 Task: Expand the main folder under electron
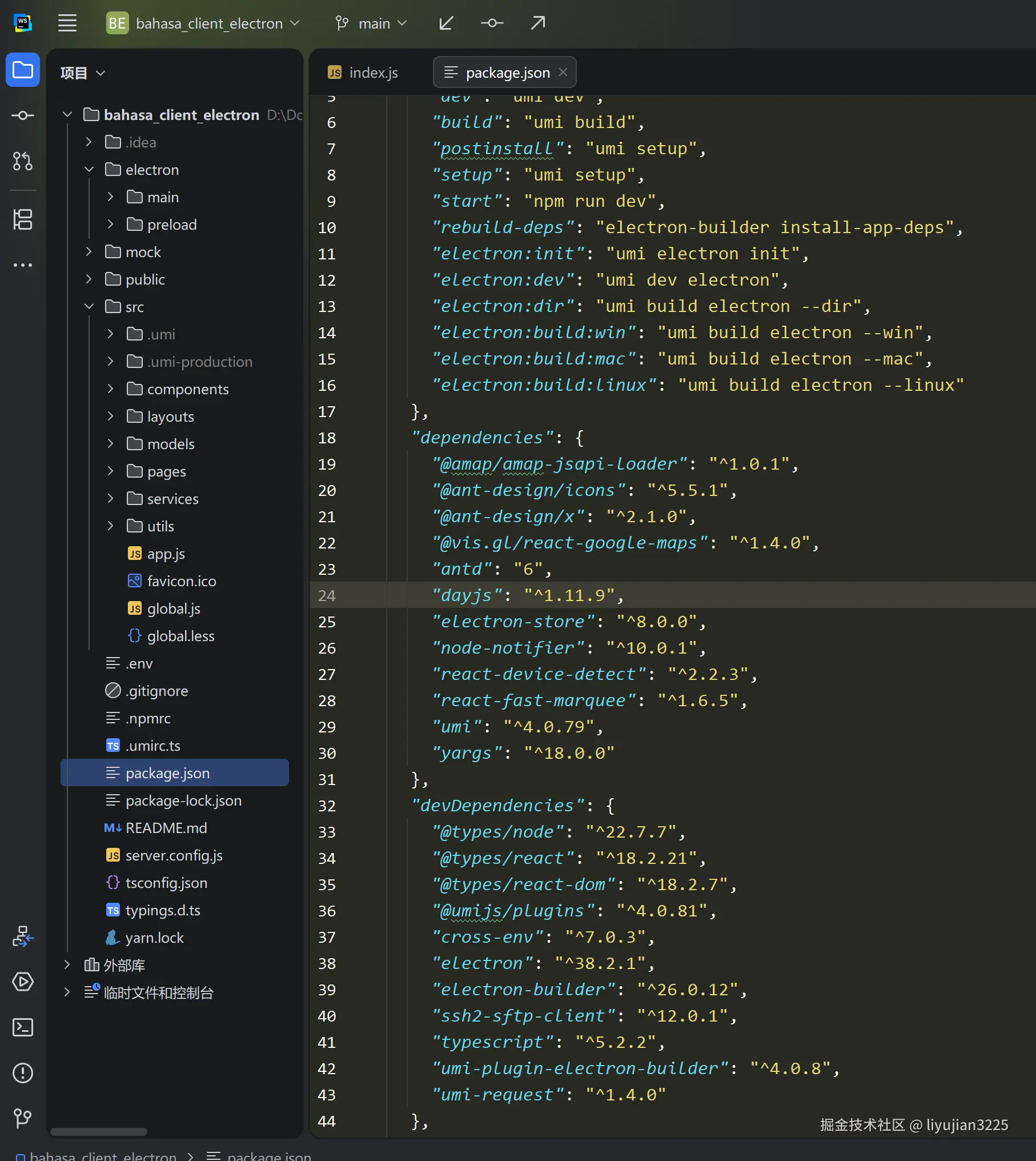click(x=110, y=197)
